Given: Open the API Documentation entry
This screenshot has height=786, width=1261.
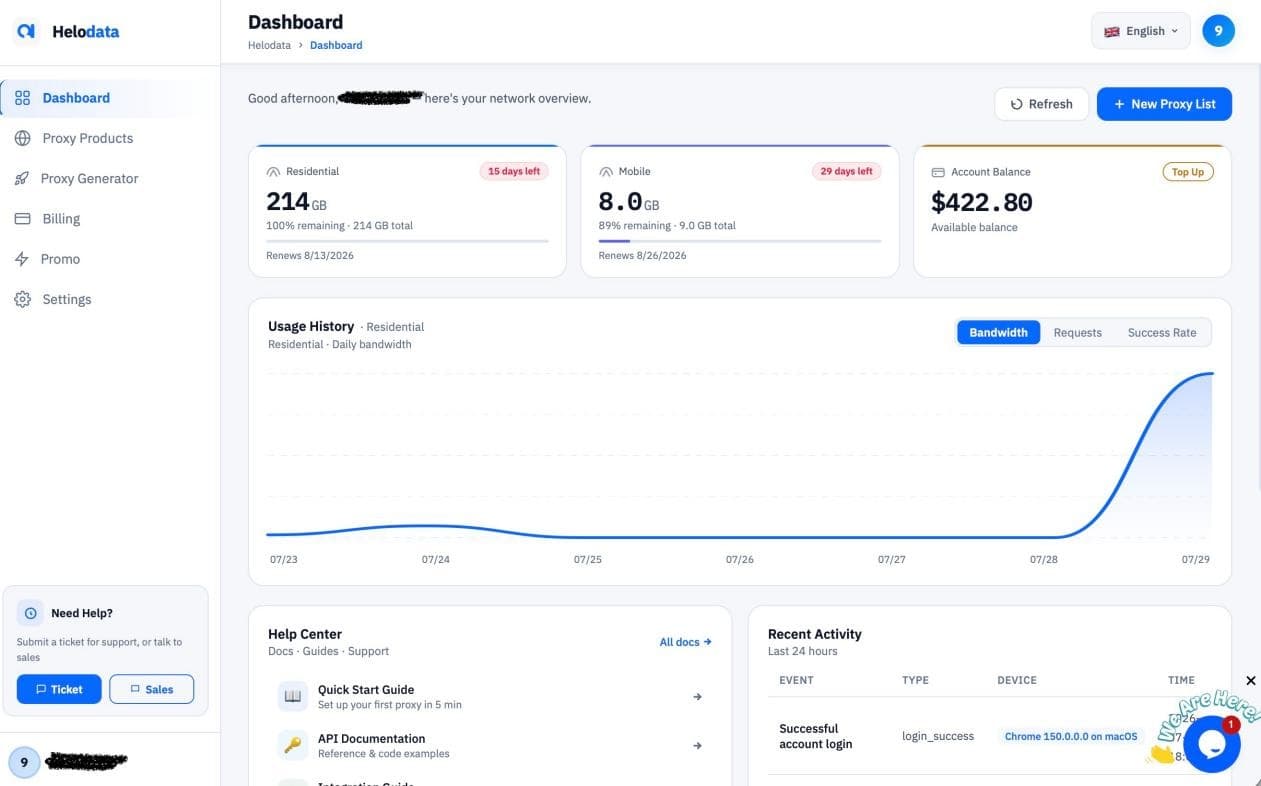Looking at the screenshot, I should pyautogui.click(x=490, y=745).
